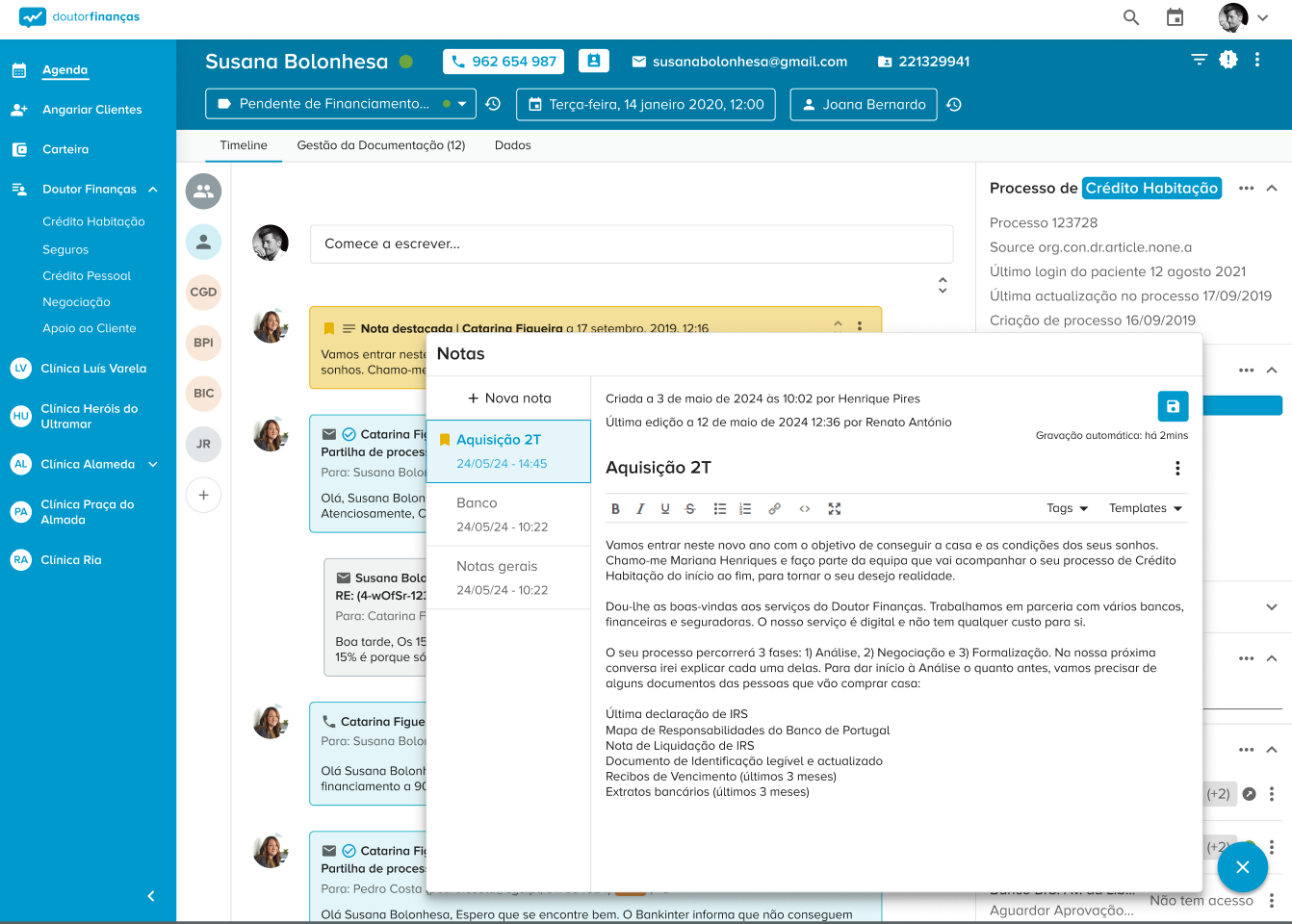The image size is (1292, 924).
Task: Call phone number 962 654 987
Action: (x=504, y=62)
